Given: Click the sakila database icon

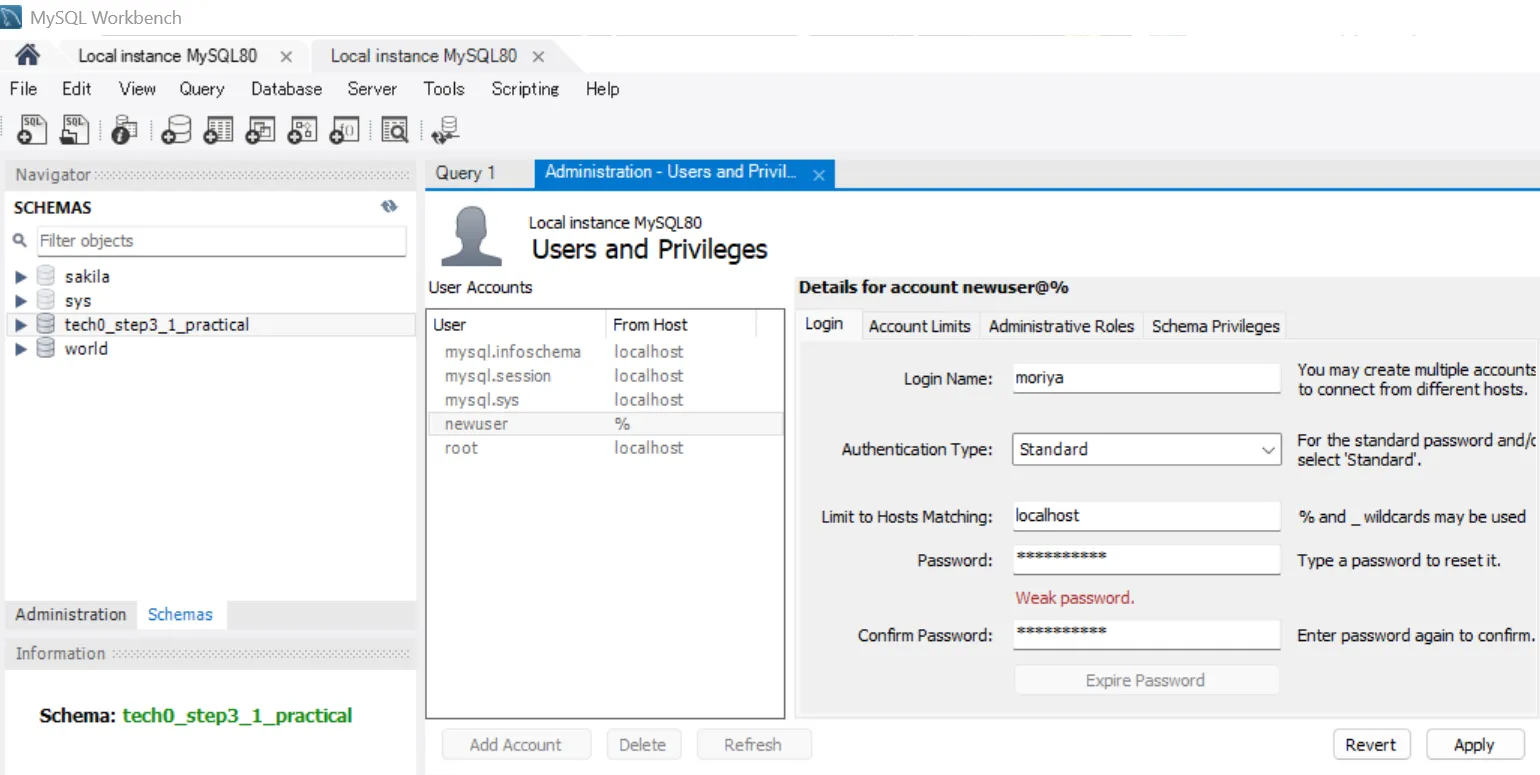Looking at the screenshot, I should [x=46, y=276].
